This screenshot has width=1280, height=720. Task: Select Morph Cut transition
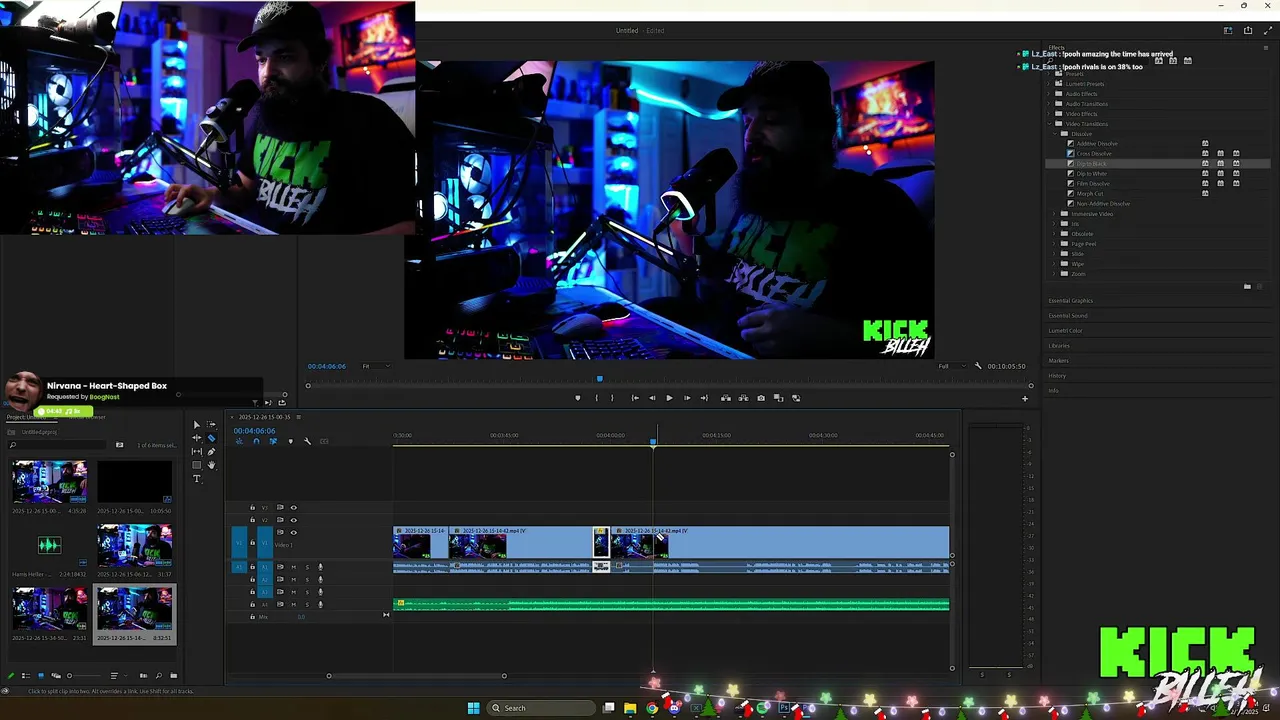(1090, 194)
